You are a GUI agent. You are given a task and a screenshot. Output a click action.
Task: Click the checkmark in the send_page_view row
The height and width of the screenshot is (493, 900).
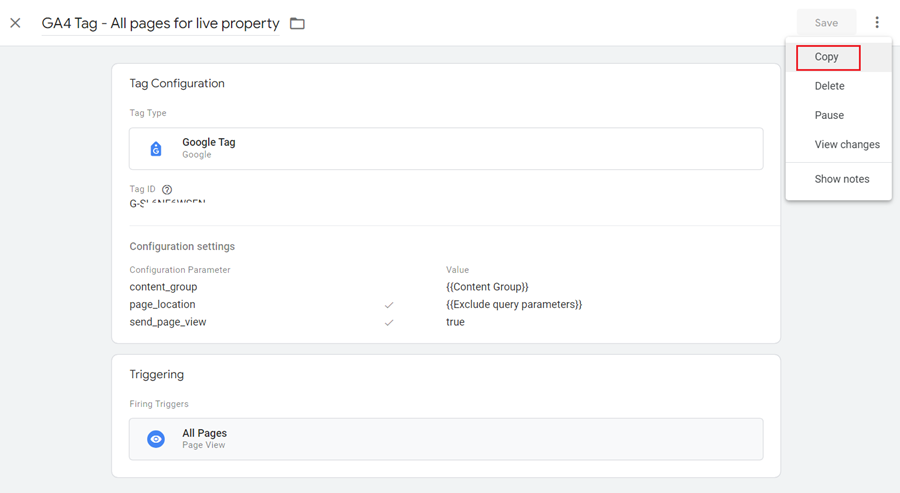389,323
